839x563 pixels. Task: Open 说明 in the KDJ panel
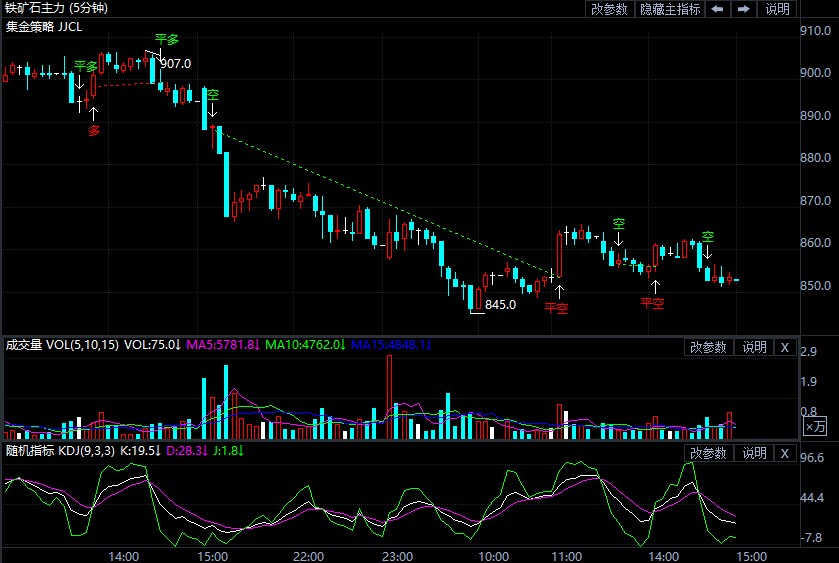(753, 453)
